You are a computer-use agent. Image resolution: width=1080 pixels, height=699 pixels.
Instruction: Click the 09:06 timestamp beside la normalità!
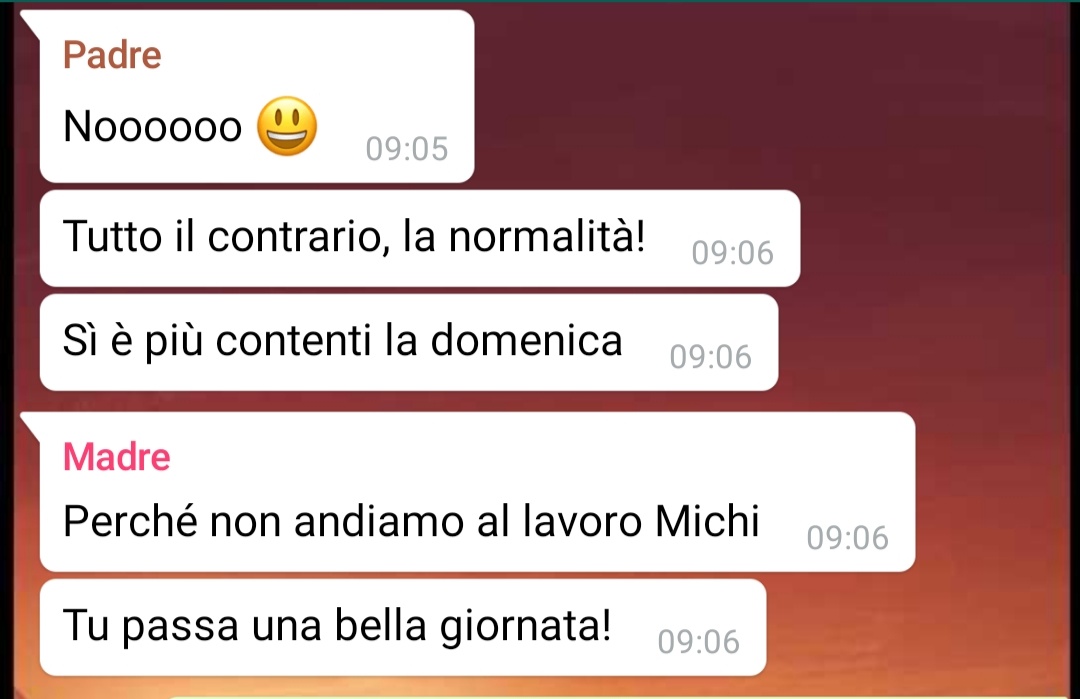[x=732, y=253]
